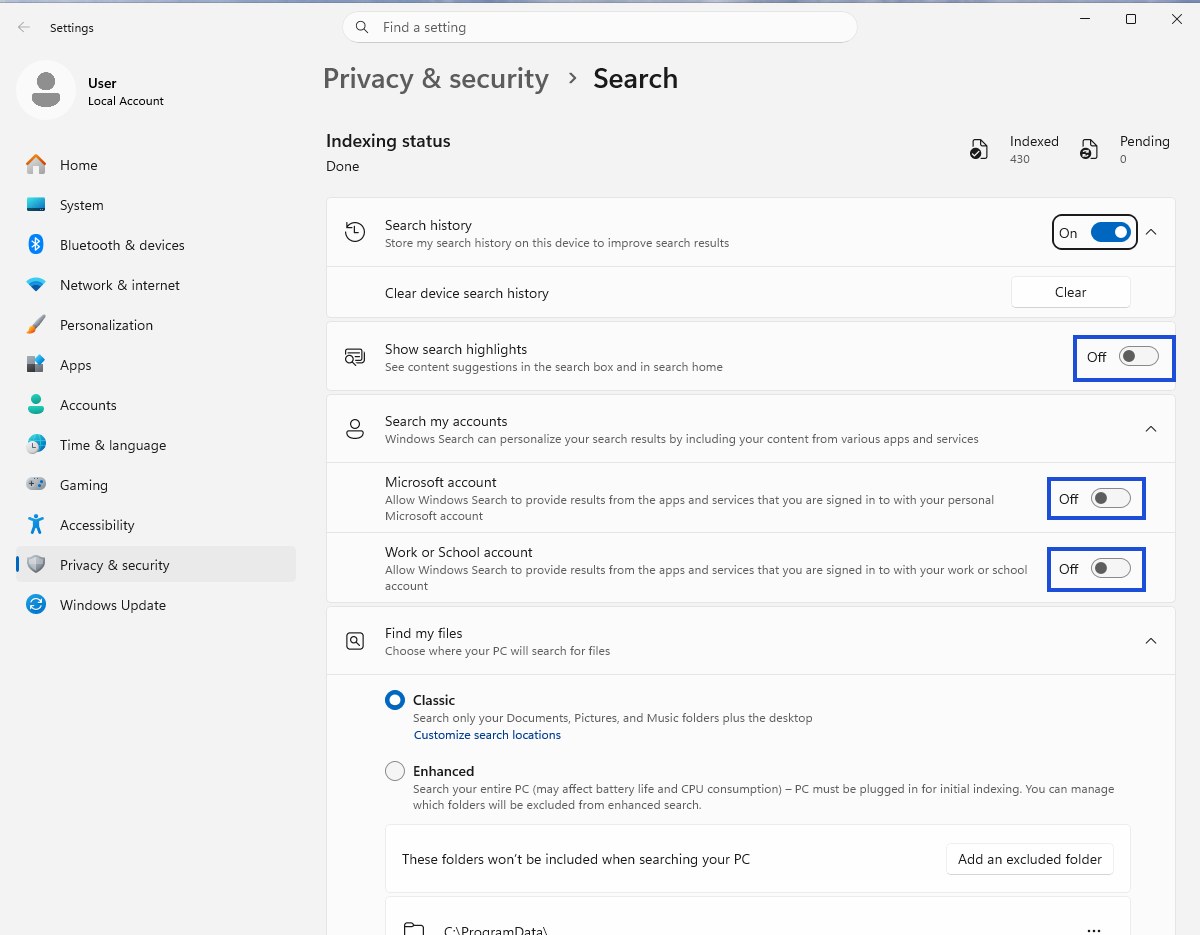Collapse the Find my files section

coord(1151,640)
